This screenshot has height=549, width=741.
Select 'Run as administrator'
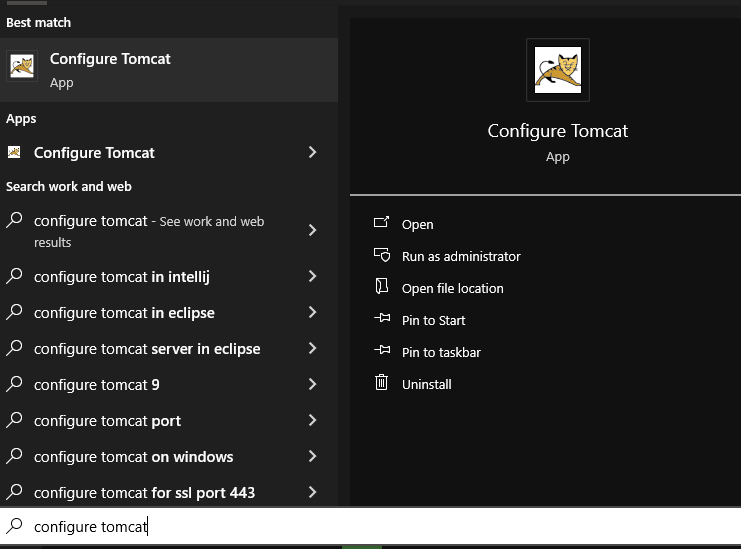[461, 257]
